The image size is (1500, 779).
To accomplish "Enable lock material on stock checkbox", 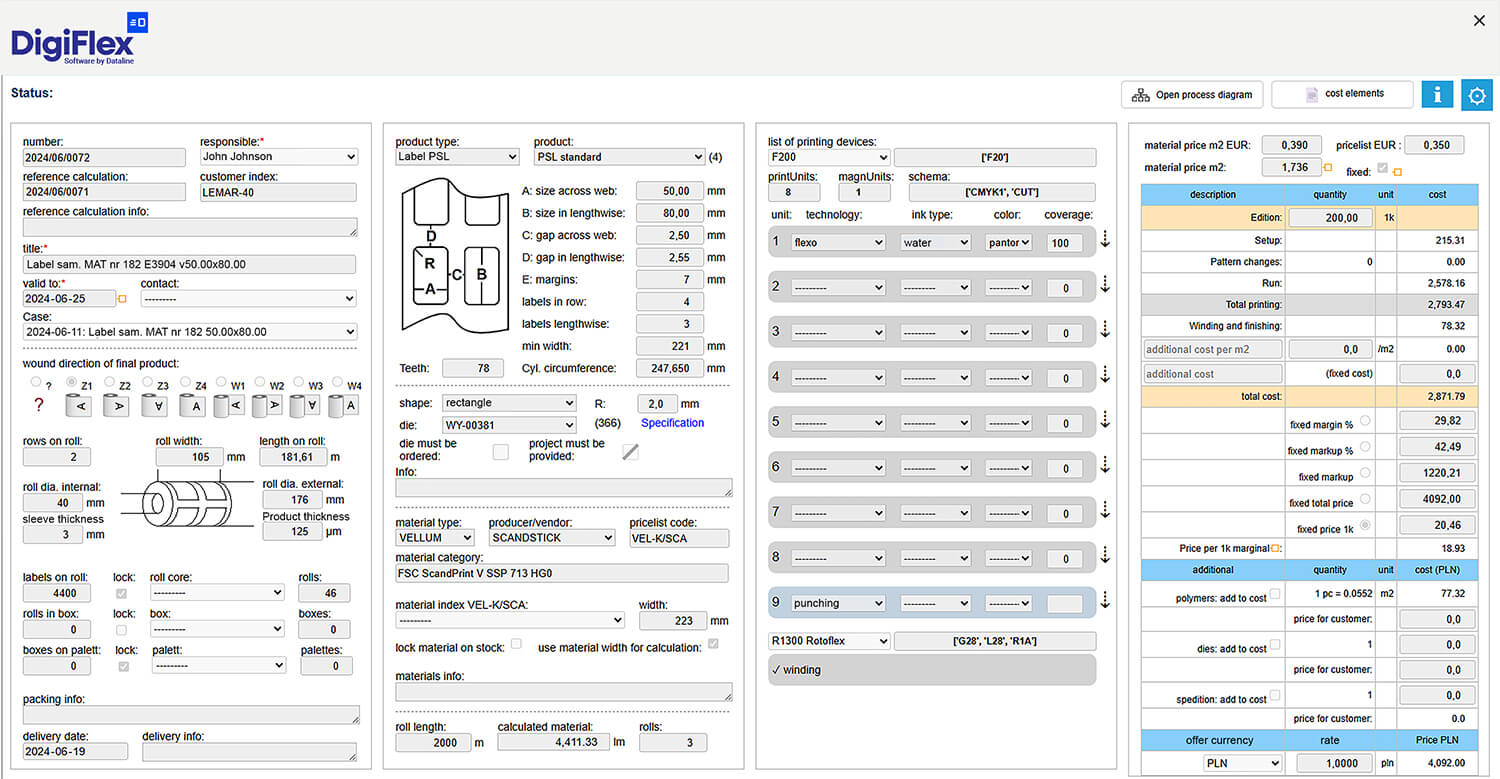I will [516, 644].
